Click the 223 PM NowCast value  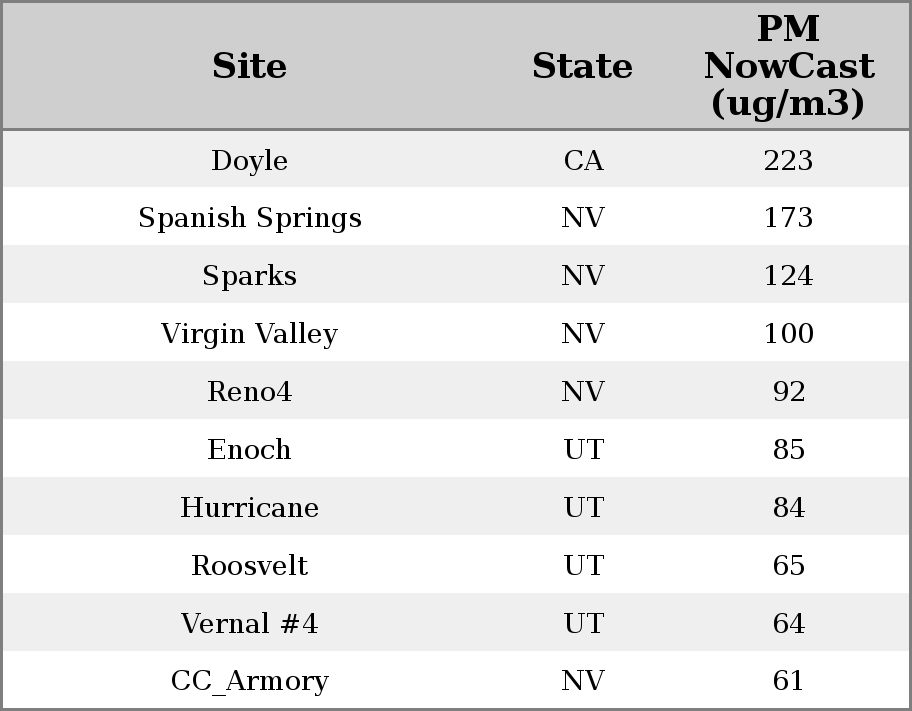point(788,161)
